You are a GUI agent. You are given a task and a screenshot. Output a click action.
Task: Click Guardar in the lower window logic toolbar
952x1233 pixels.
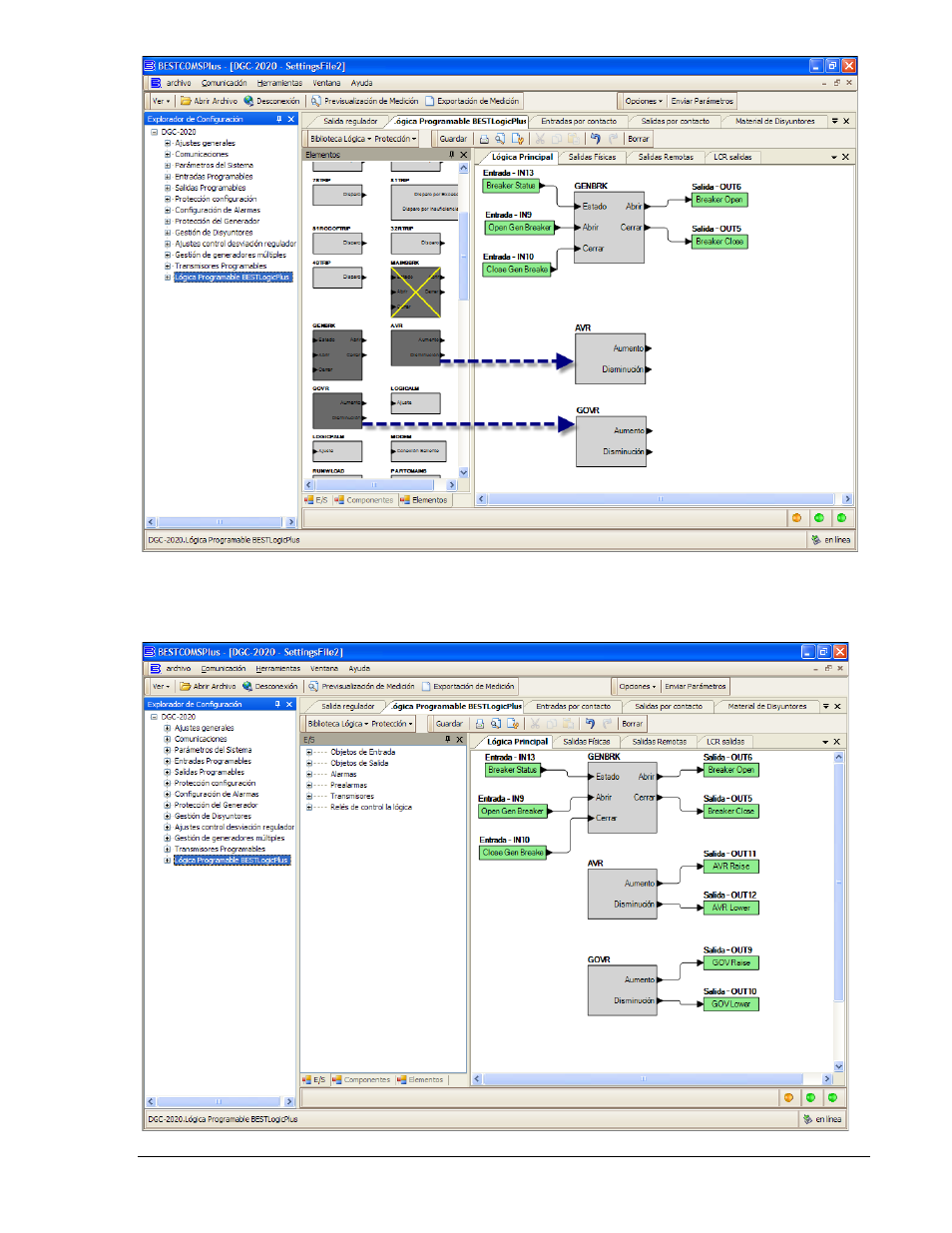pyautogui.click(x=449, y=724)
